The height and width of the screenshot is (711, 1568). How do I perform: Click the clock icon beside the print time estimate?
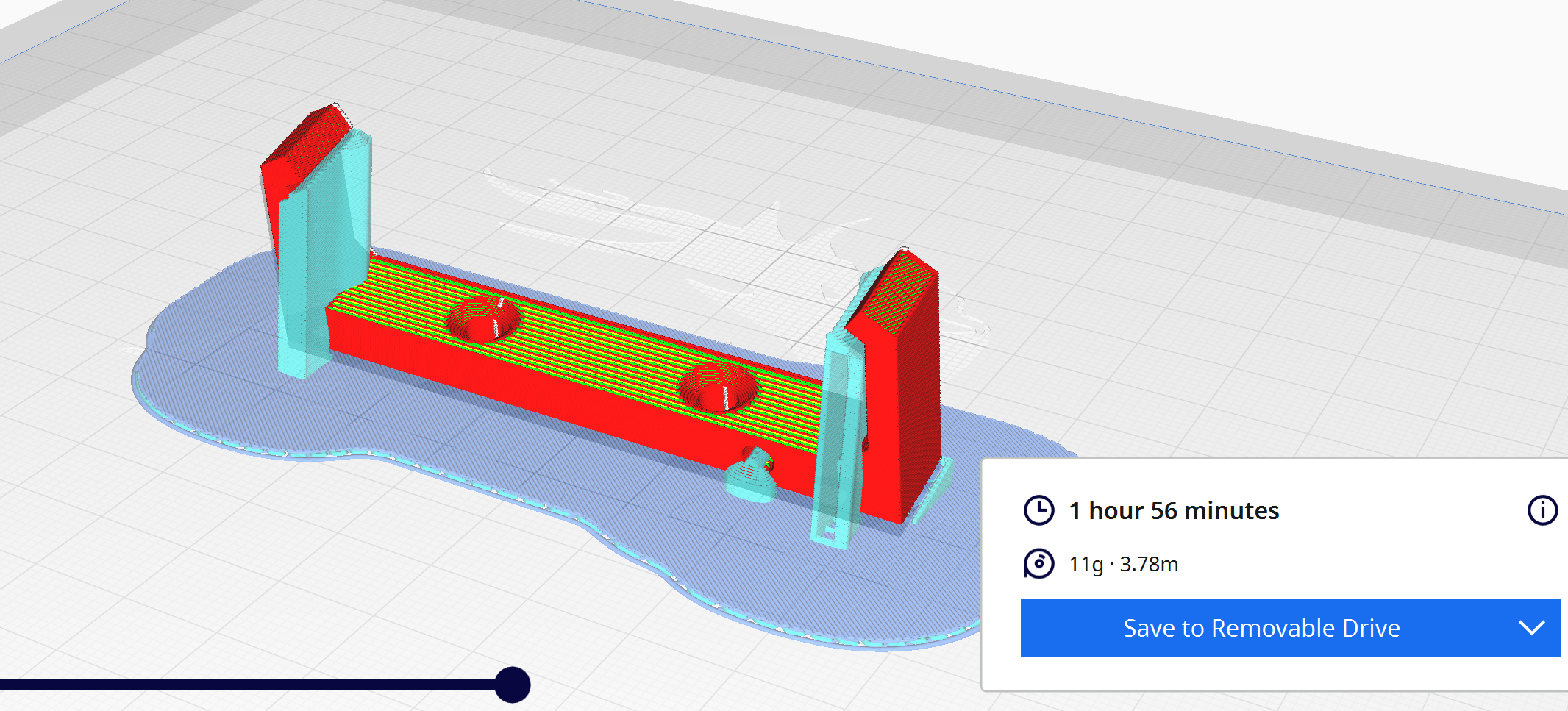coord(1039,510)
